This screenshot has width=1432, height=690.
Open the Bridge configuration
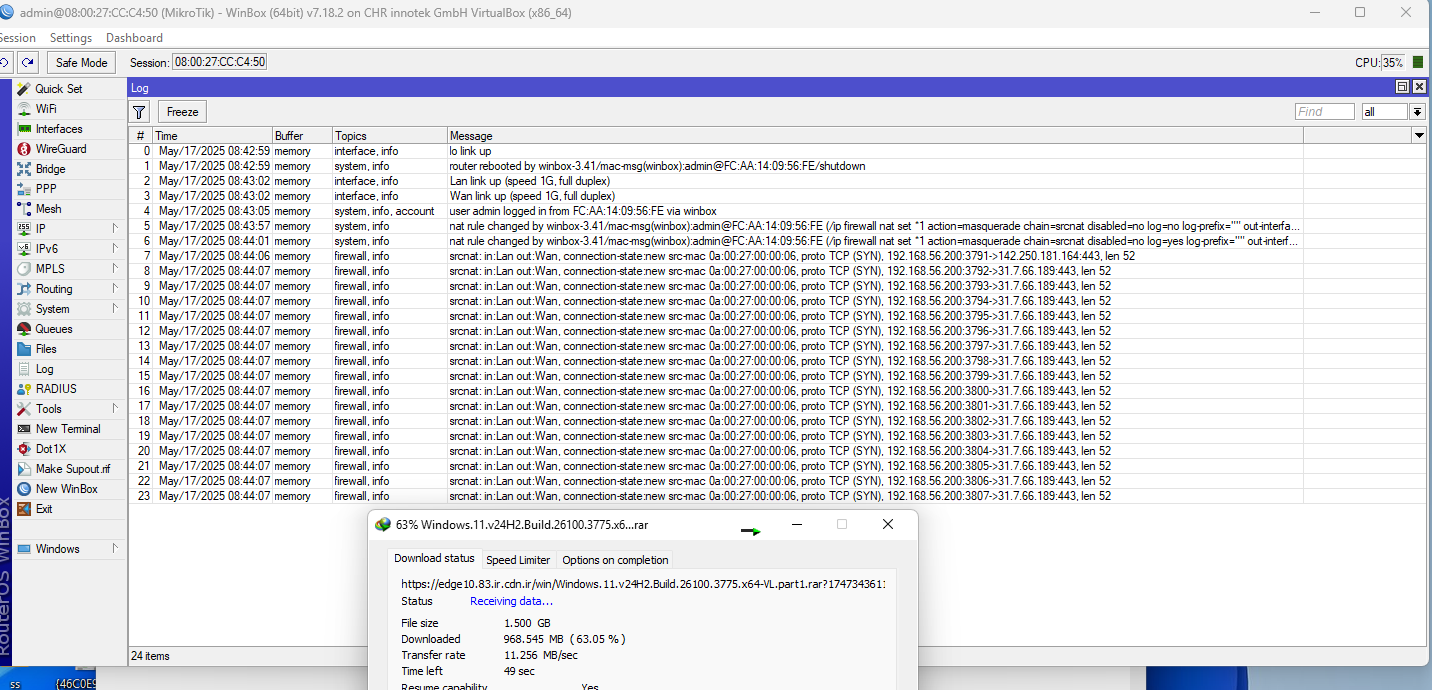[x=50, y=169]
